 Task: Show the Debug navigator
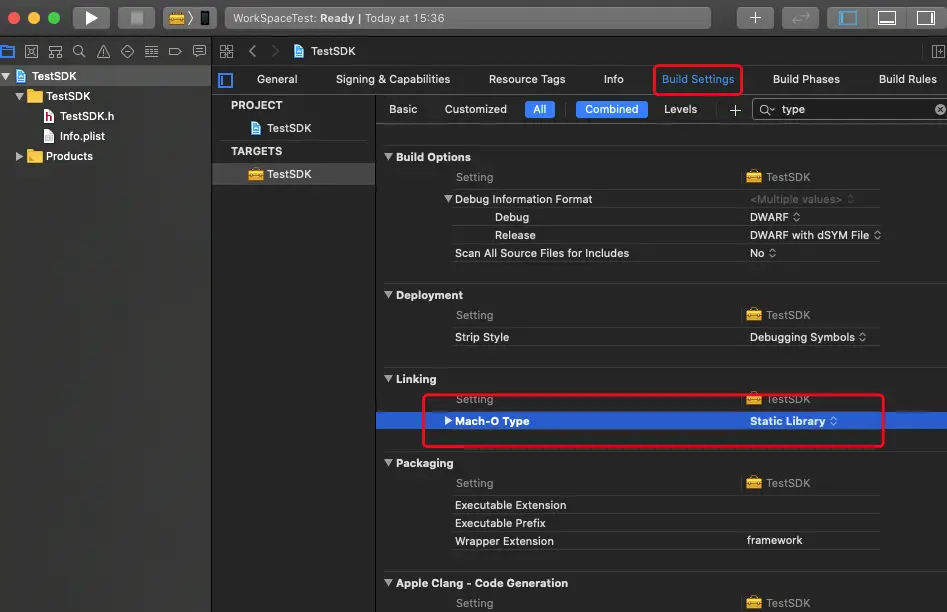[x=152, y=52]
